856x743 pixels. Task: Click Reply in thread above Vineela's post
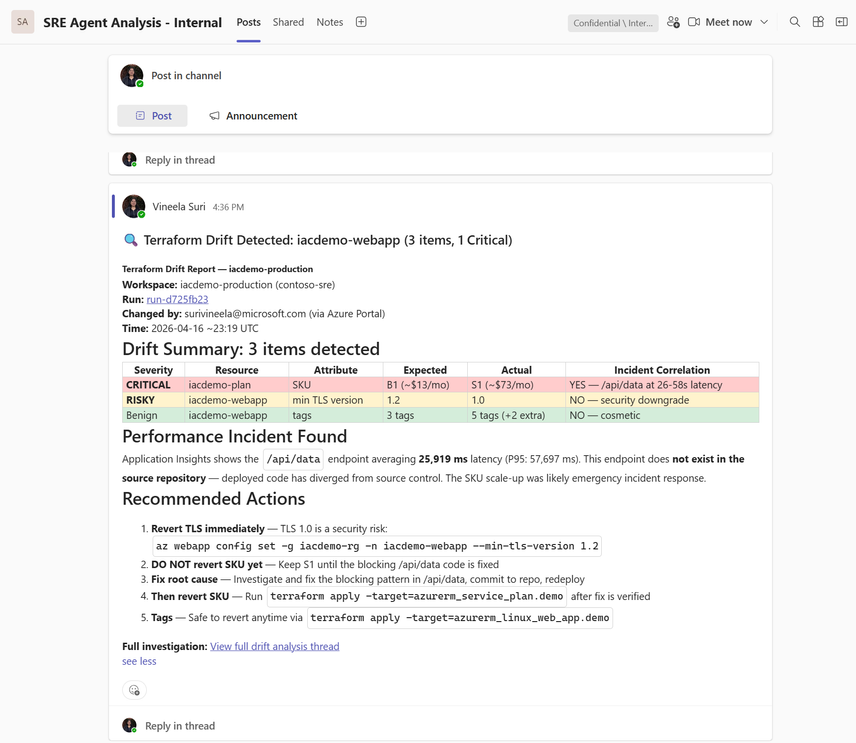click(180, 160)
